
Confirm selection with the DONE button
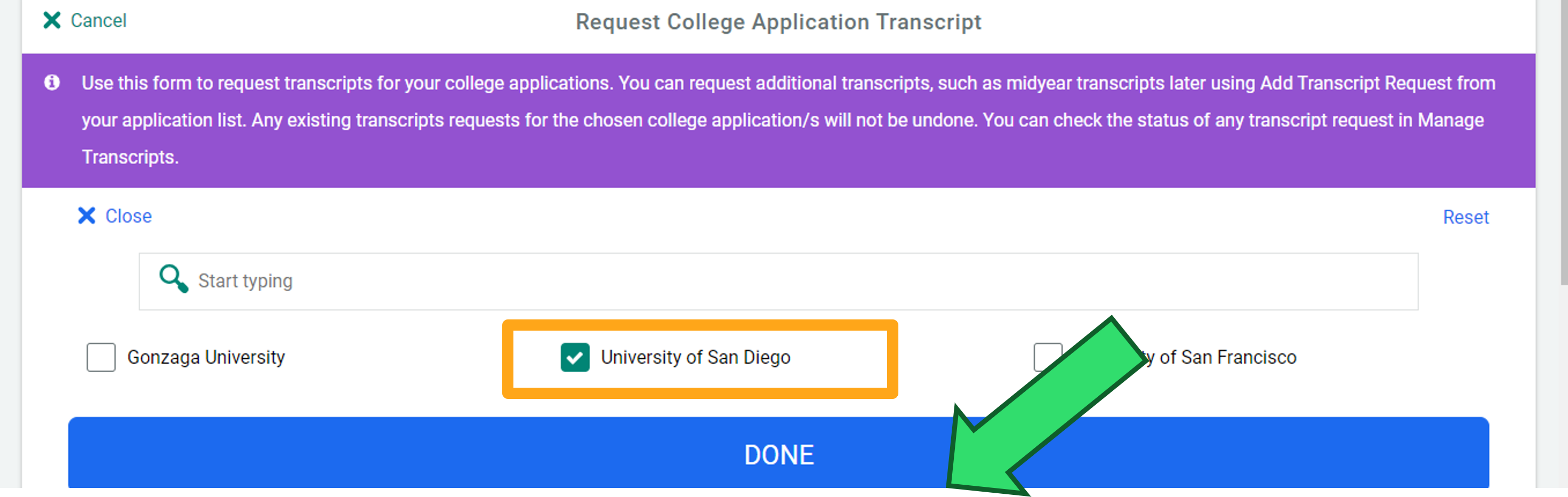point(778,453)
